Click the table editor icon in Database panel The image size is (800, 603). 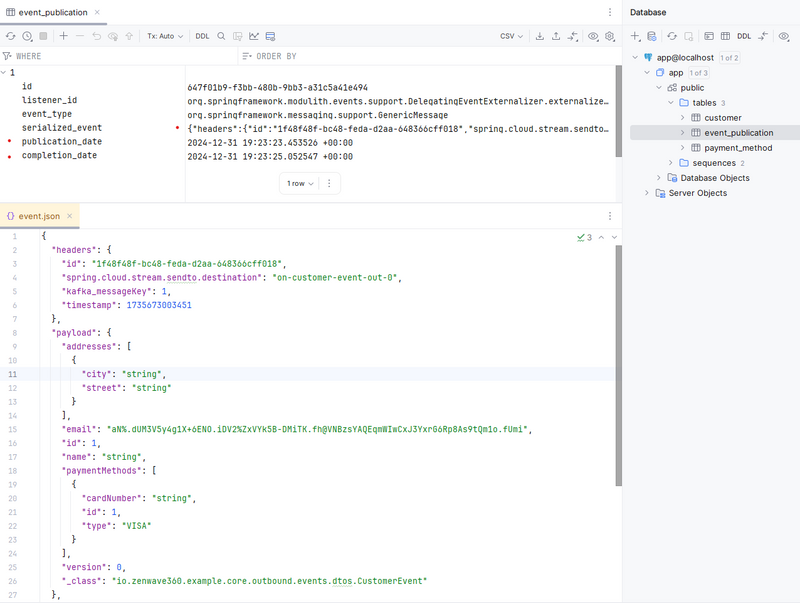[725, 36]
